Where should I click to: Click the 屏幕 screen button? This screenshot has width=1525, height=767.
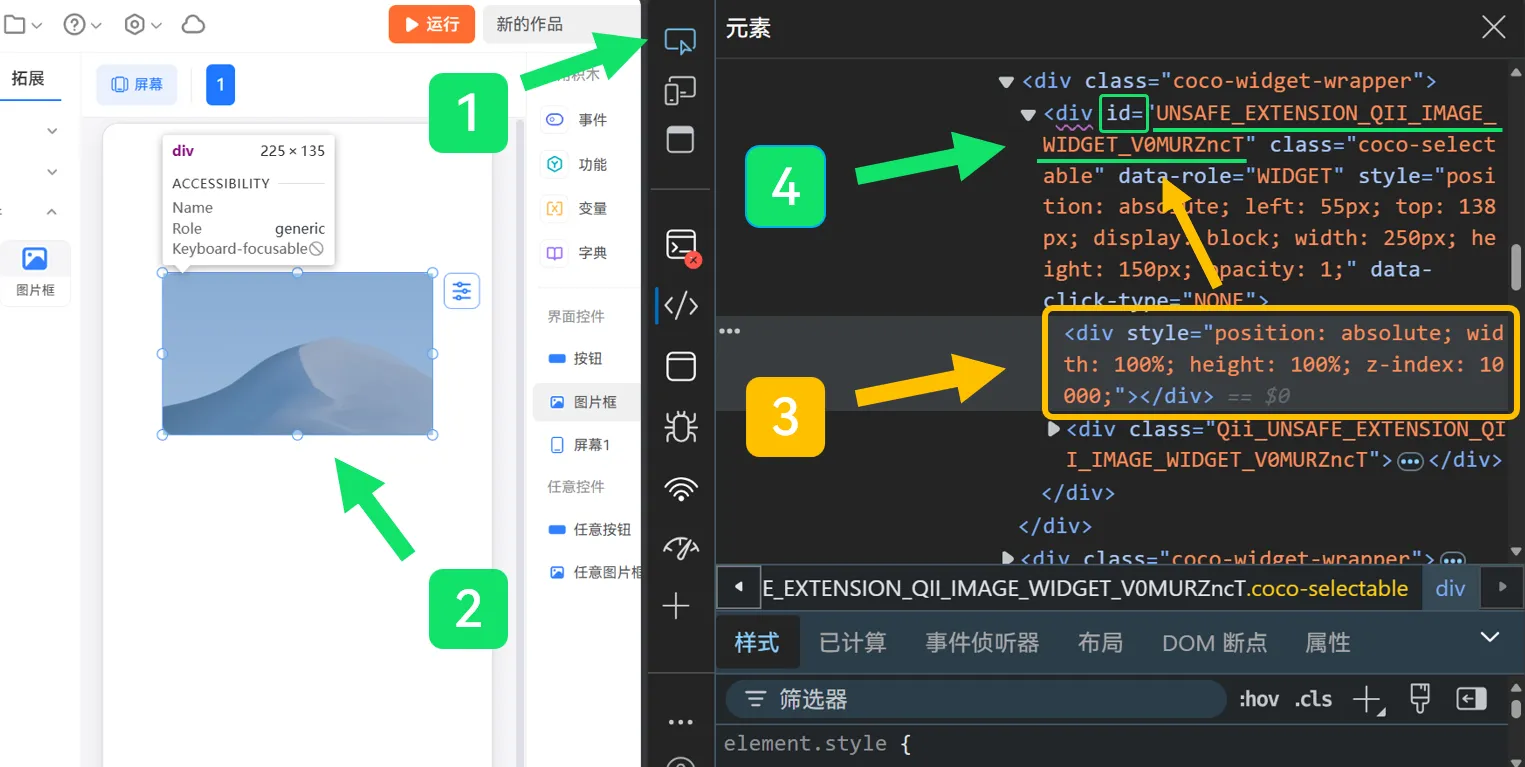[x=137, y=85]
